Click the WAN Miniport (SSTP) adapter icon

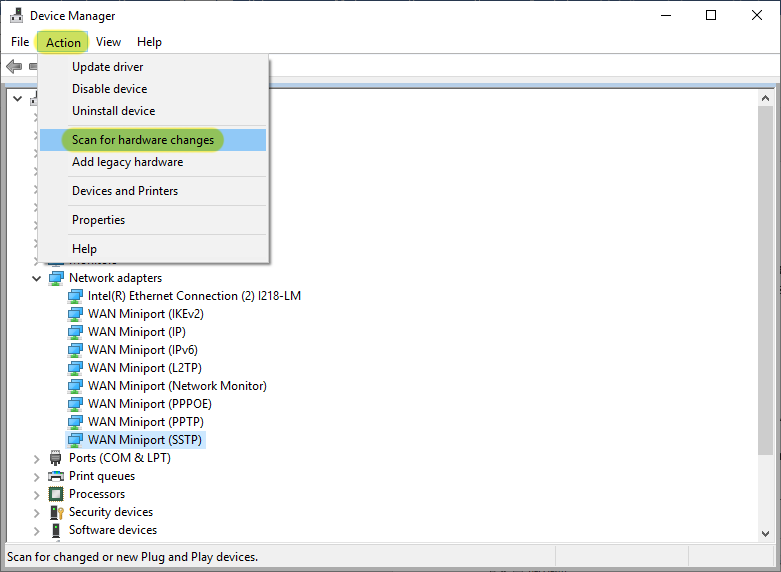pyautogui.click(x=75, y=439)
